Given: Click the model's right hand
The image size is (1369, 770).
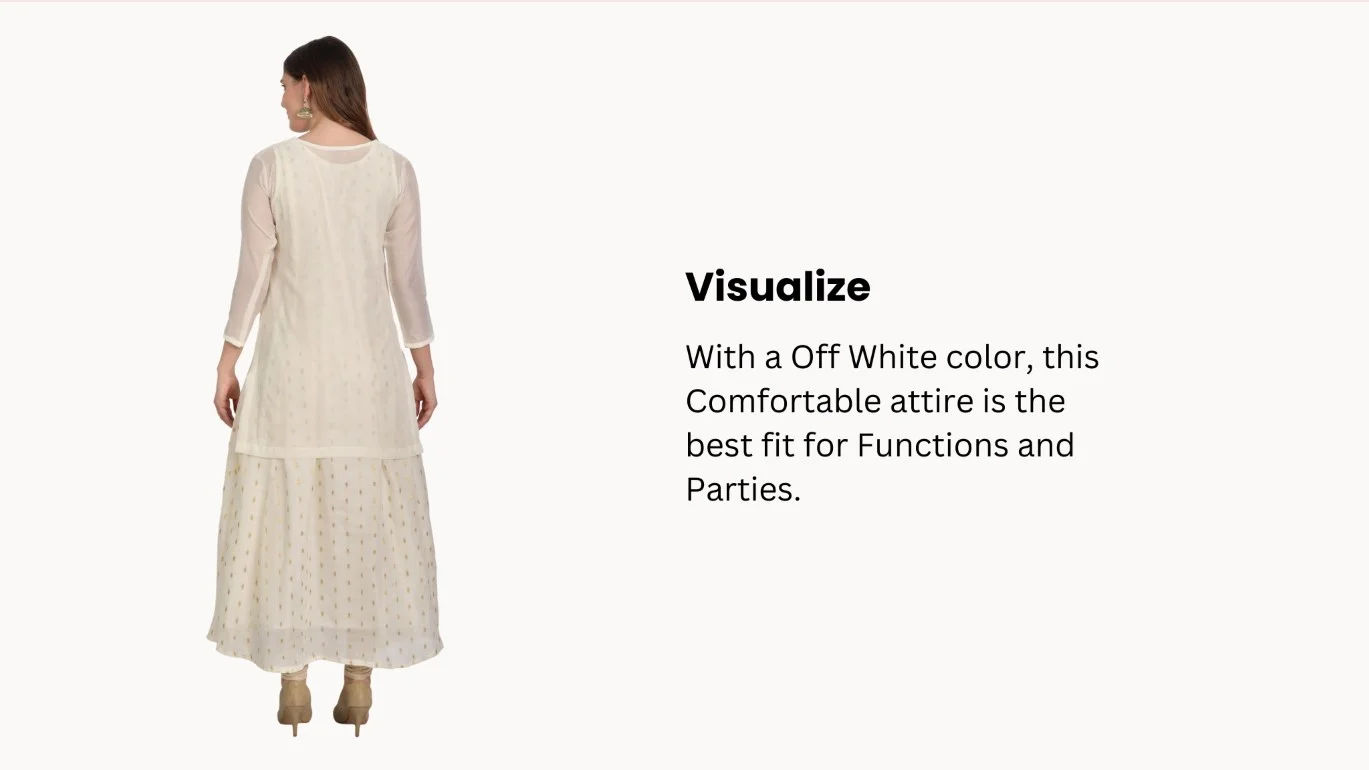Looking at the screenshot, I should 425,400.
